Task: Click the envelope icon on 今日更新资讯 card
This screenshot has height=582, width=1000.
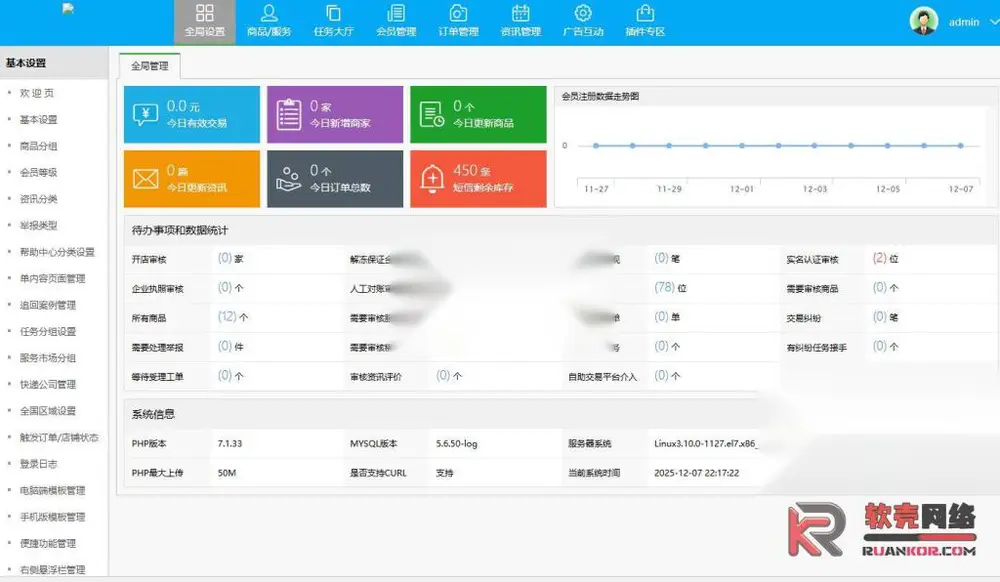Action: click(145, 179)
